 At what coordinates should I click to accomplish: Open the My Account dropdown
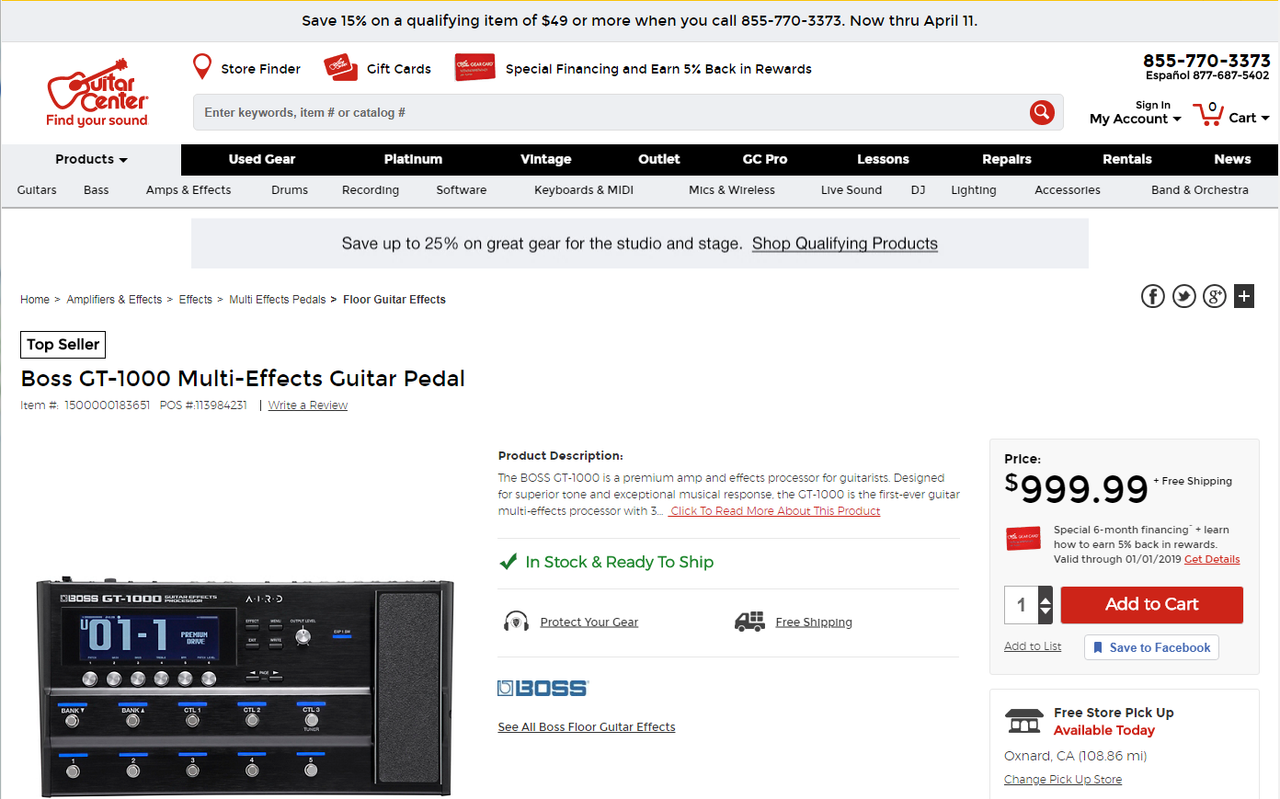point(1135,118)
